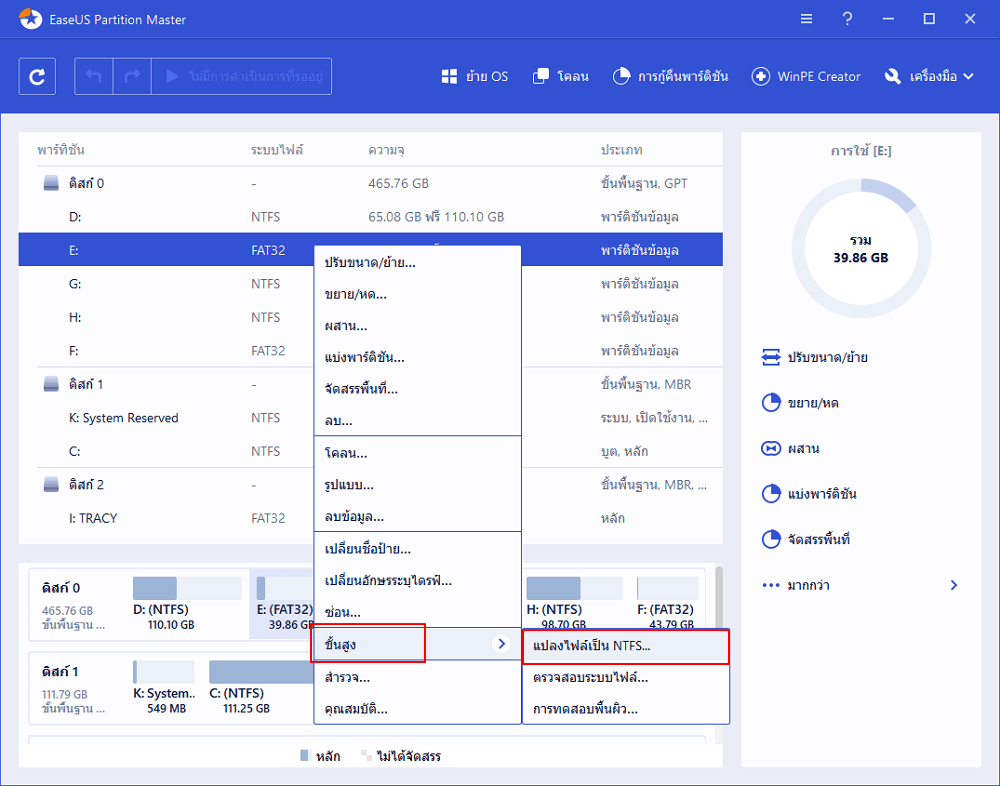The height and width of the screenshot is (786, 1000).
Task: Click ดิสก์ 1 label in disk map
Action: [60, 671]
